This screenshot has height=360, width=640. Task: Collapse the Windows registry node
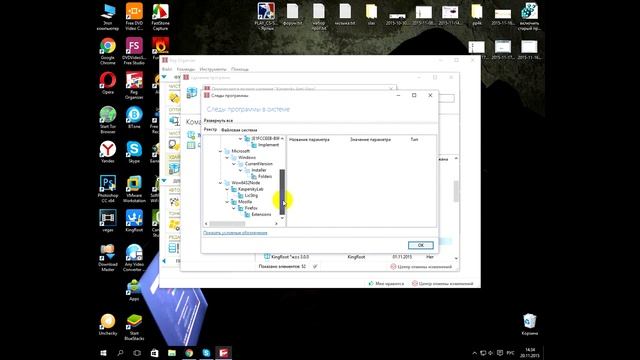click(x=227, y=158)
